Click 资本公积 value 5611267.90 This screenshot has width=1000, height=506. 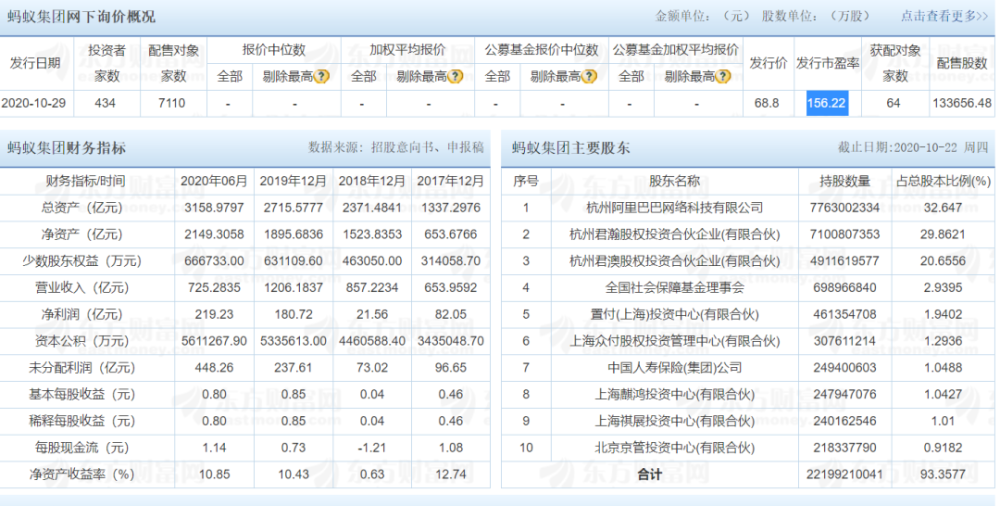214,341
